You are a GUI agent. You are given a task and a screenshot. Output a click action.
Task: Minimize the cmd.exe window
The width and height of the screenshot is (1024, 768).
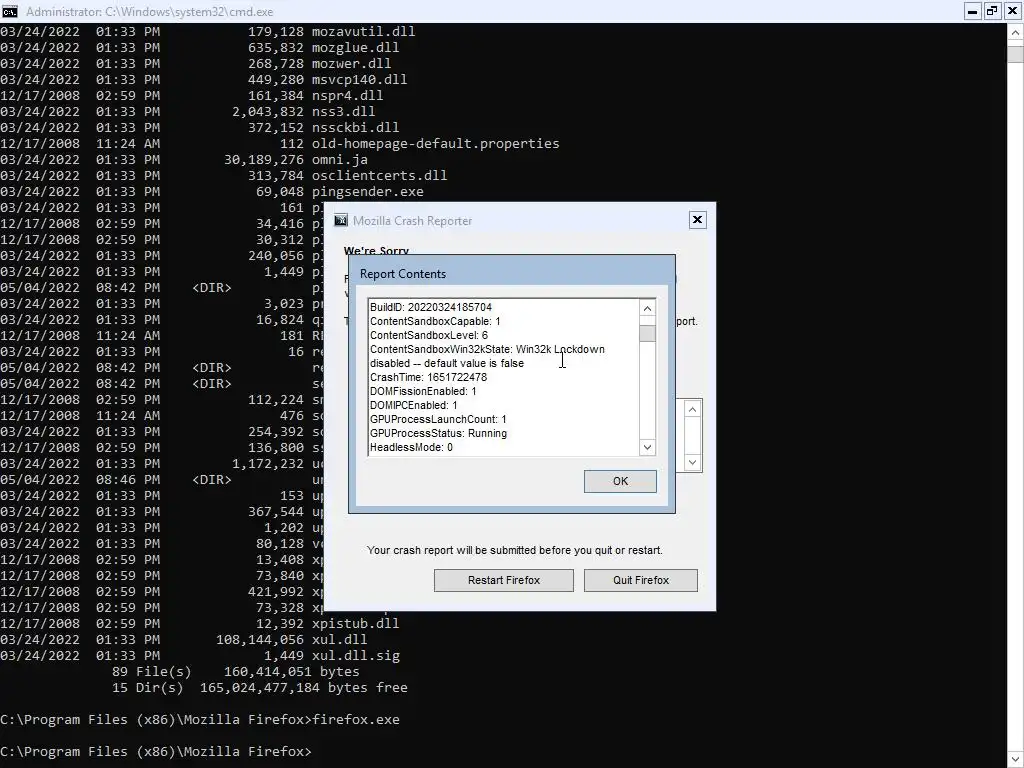coord(972,11)
